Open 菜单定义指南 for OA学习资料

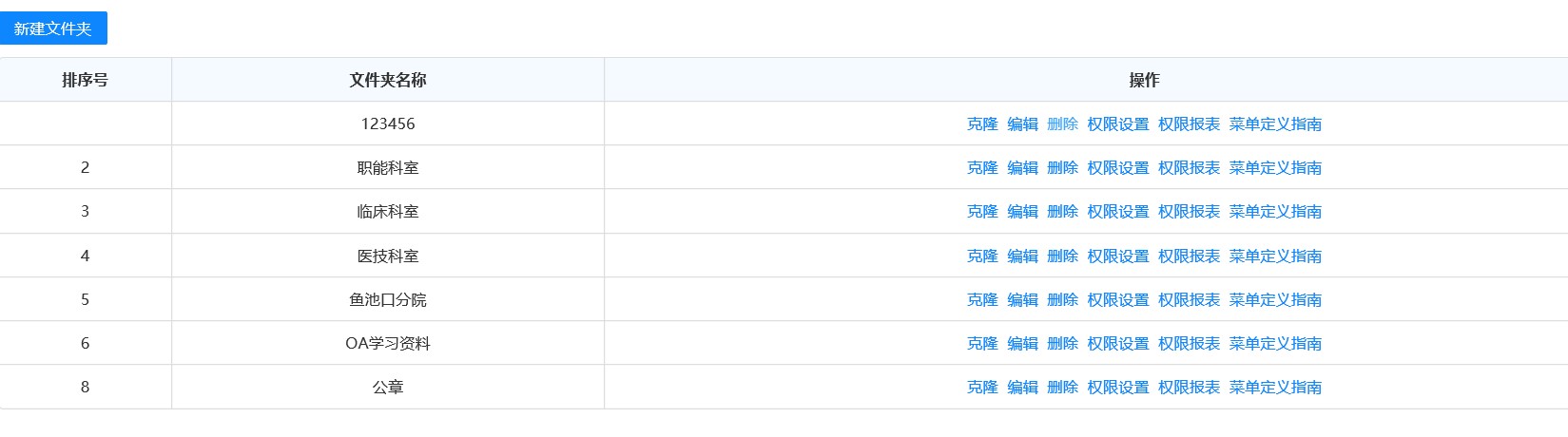point(1275,343)
